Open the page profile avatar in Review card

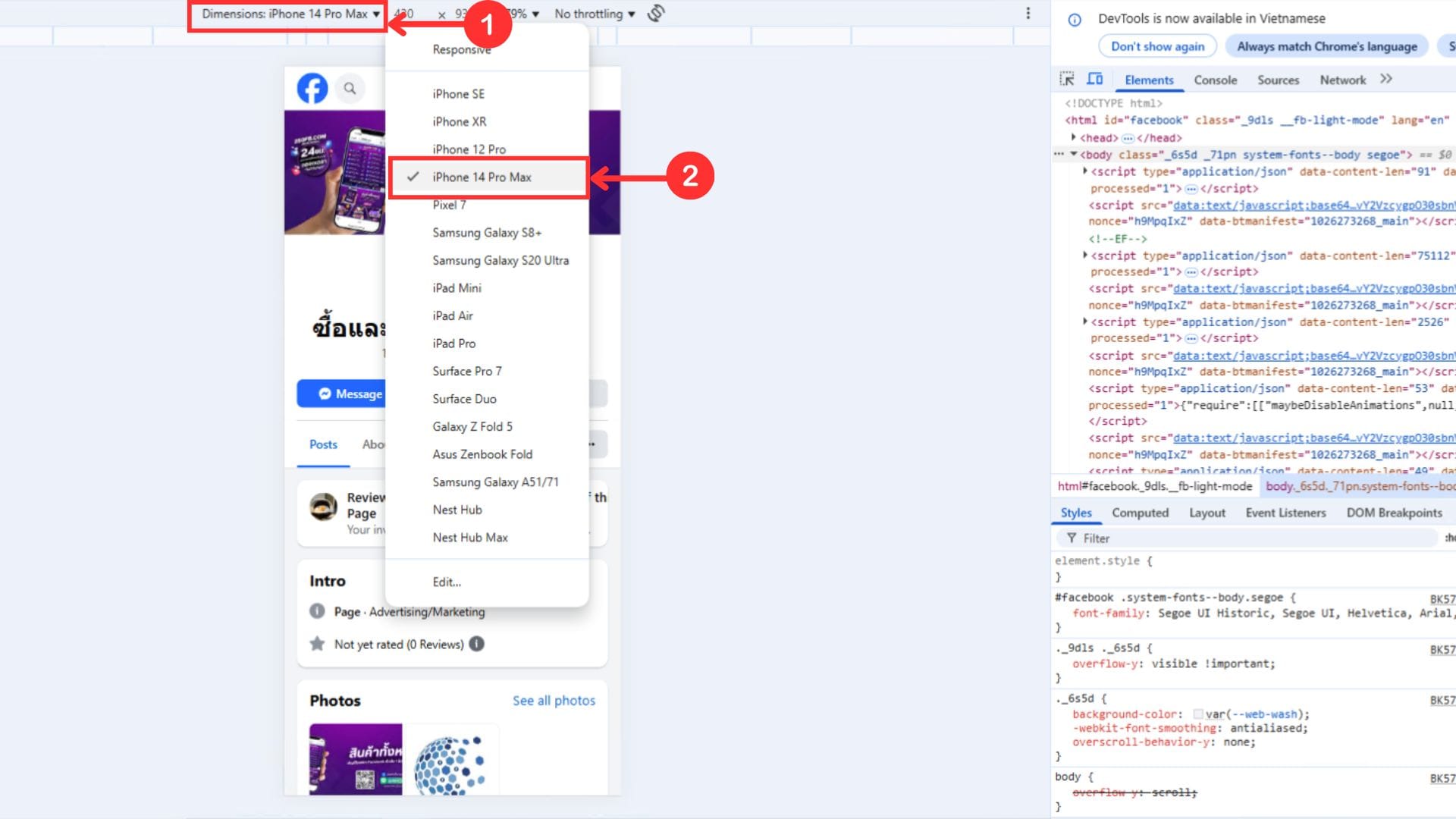tap(324, 507)
